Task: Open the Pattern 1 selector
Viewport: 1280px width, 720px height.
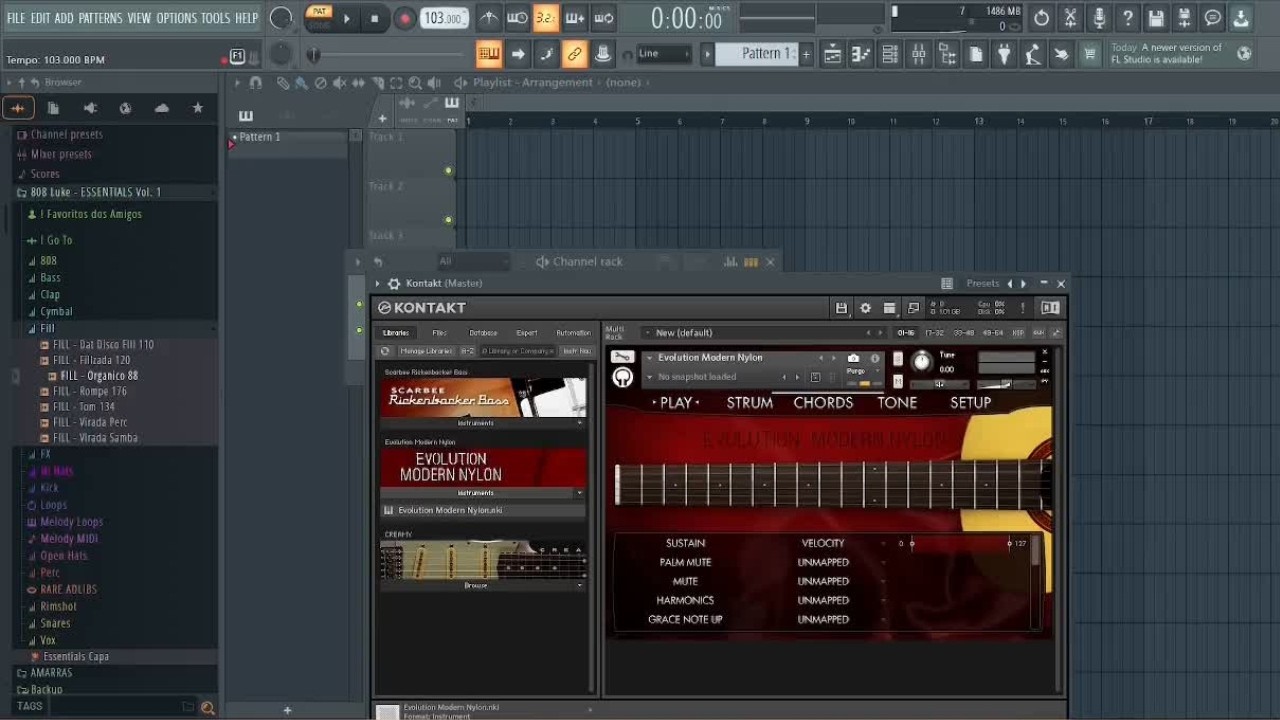Action: click(767, 54)
